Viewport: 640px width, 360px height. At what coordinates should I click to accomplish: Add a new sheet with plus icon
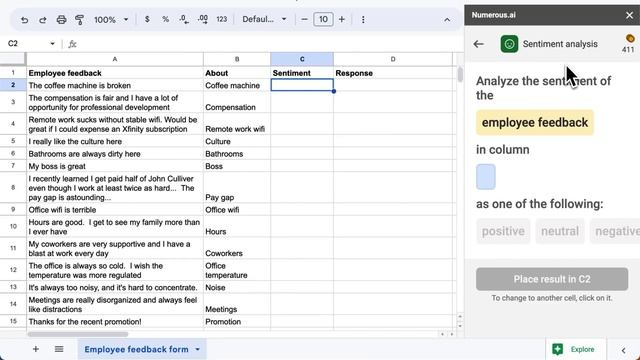(36, 349)
